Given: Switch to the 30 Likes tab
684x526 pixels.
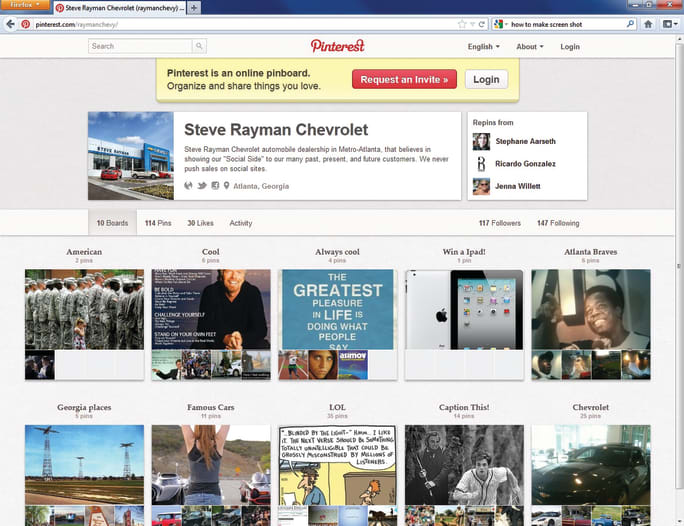Looking at the screenshot, I should coord(200,223).
